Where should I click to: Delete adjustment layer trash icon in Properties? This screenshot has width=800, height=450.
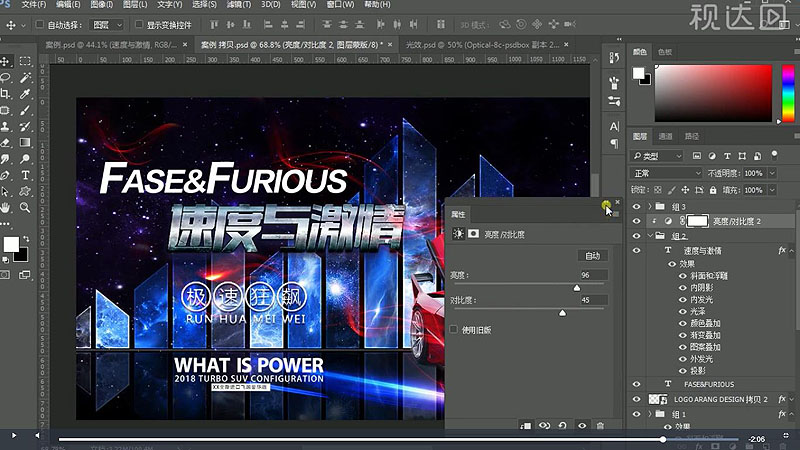(601, 426)
